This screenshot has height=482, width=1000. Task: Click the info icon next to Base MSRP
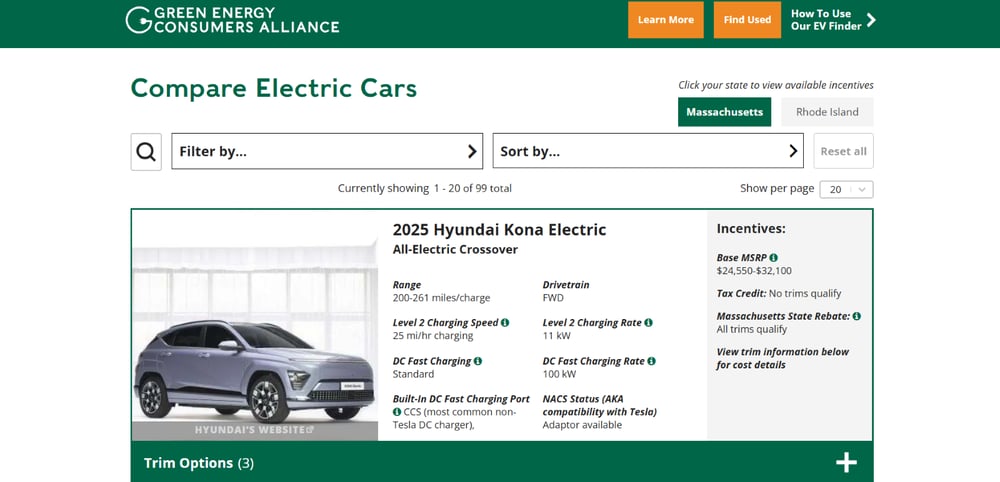coord(774,258)
